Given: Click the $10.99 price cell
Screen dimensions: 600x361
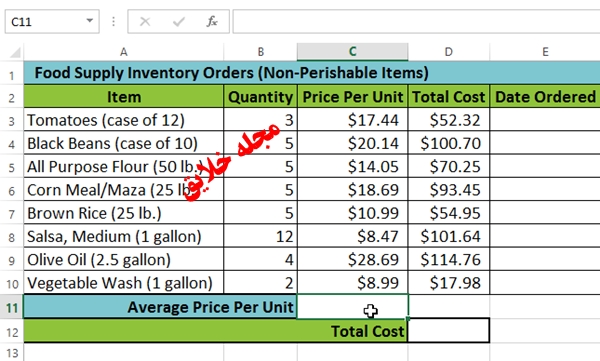Looking at the screenshot, I should pyautogui.click(x=353, y=213).
